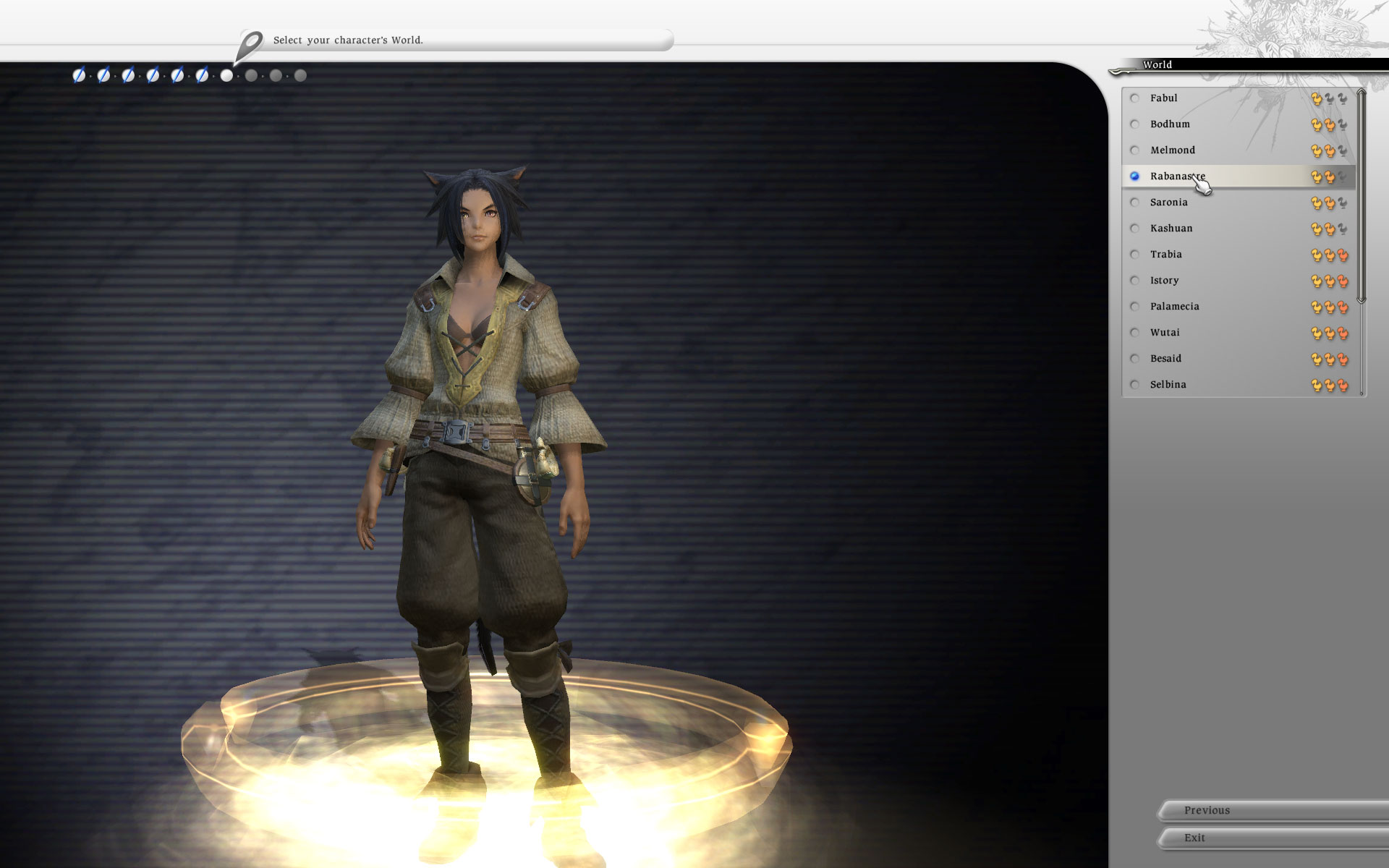Click the Kashuan world name

pos(1171,229)
